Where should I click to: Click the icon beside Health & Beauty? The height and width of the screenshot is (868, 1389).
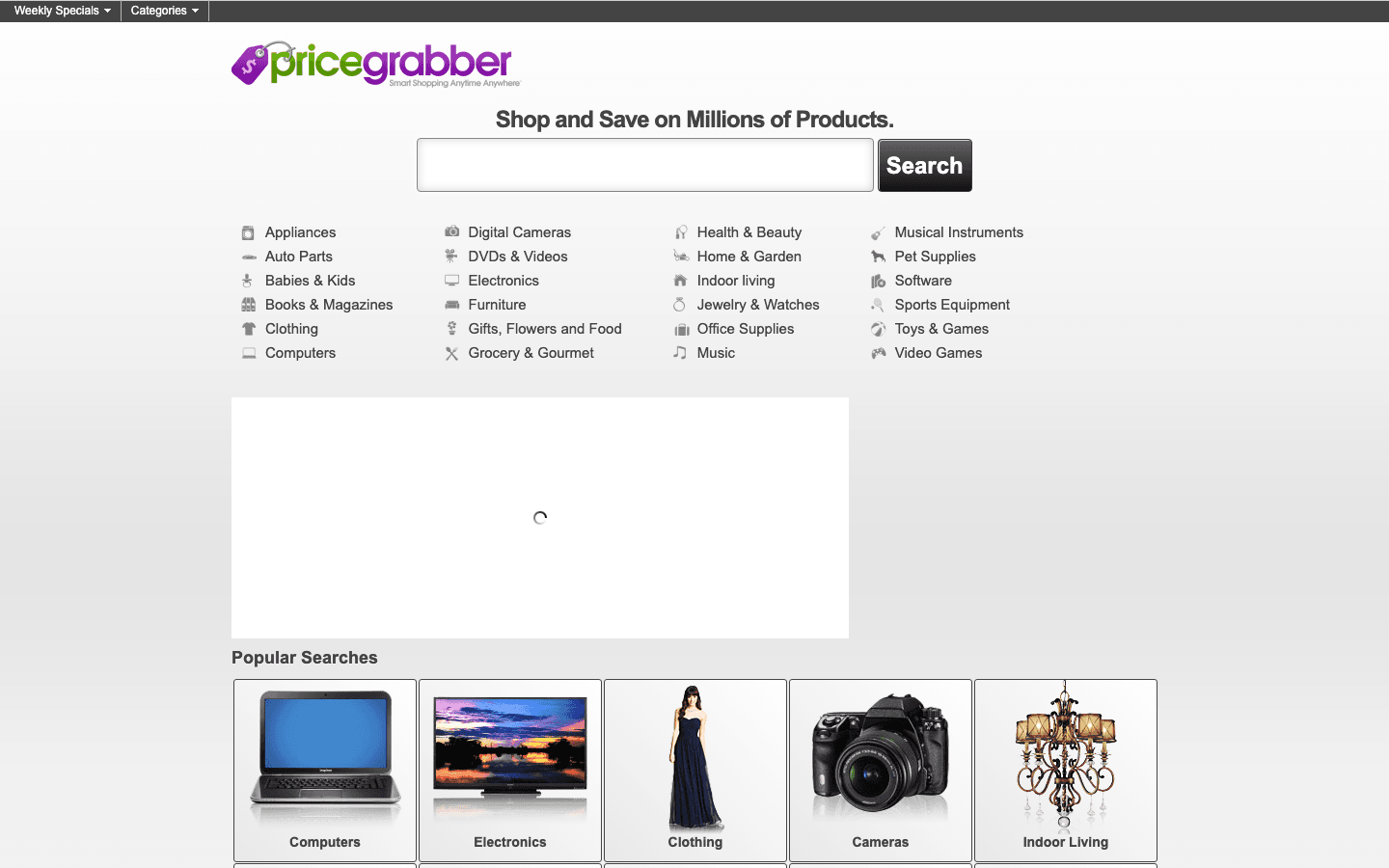681,232
